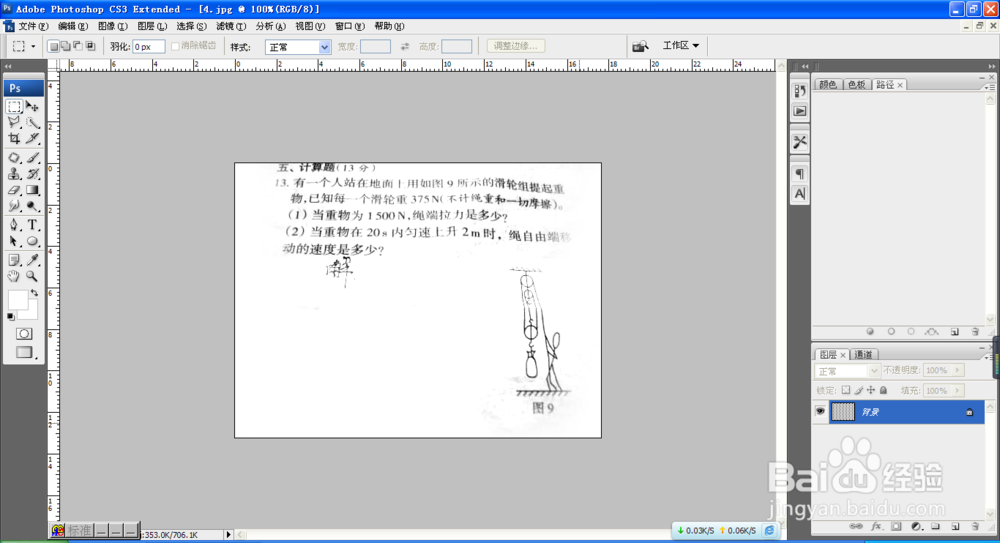
Task: Delete layer via trash icon
Action: pyautogui.click(x=974, y=526)
